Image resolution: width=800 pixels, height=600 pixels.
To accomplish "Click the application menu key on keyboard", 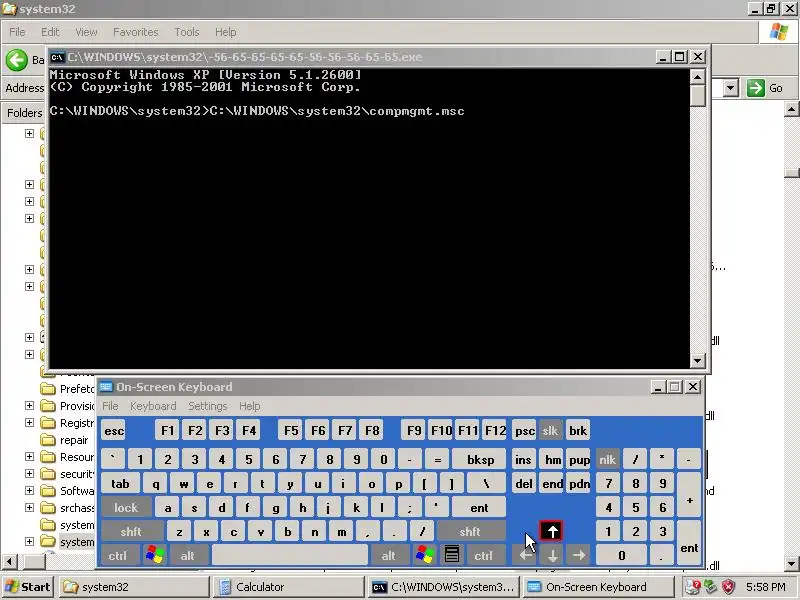I will 452,555.
